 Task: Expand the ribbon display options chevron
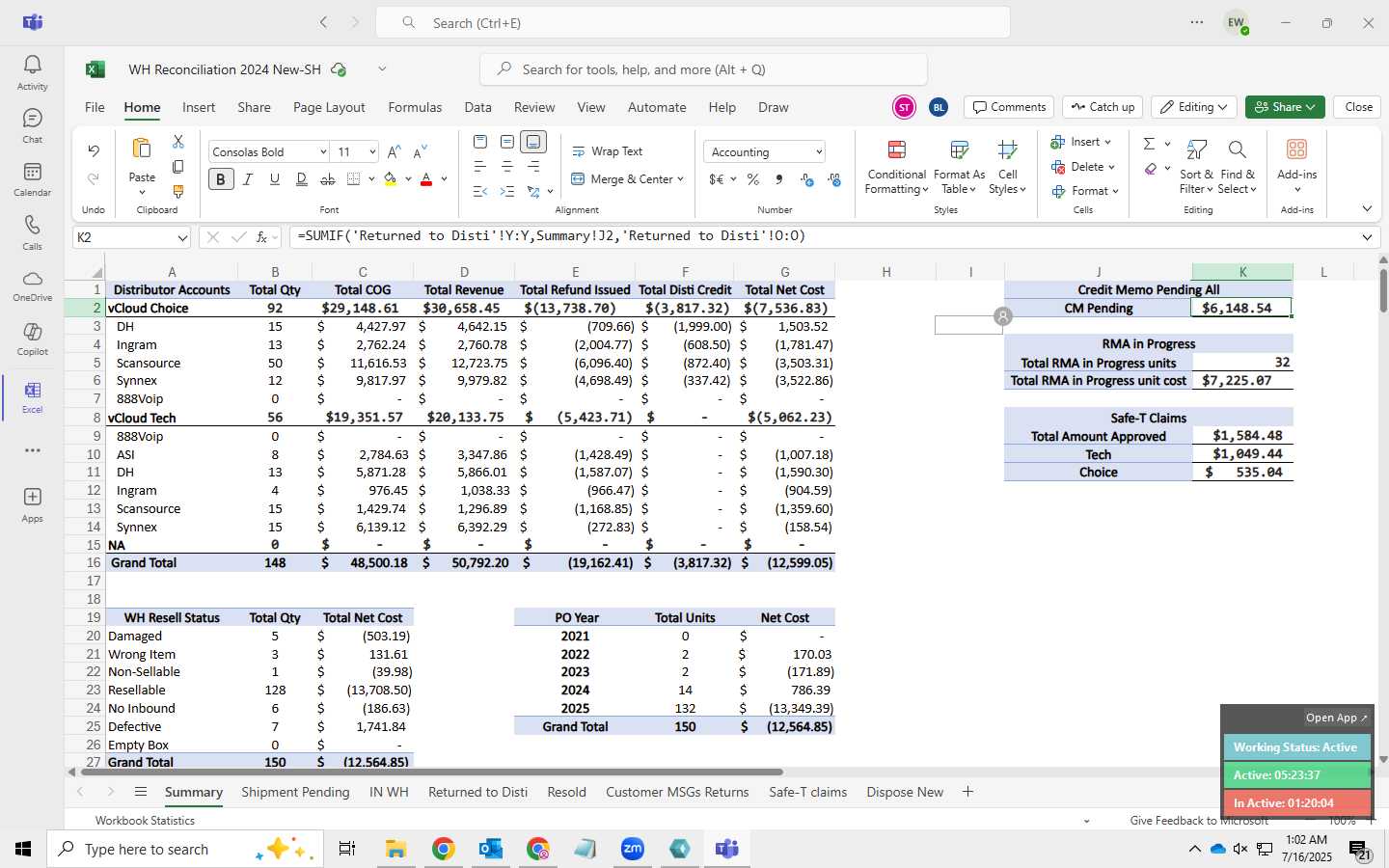tap(1367, 209)
